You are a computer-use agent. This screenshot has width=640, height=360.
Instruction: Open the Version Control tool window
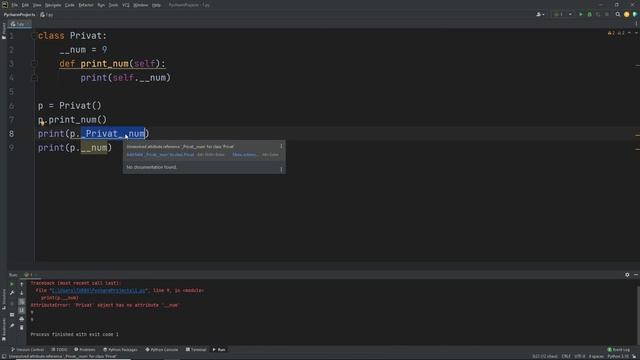point(27,350)
